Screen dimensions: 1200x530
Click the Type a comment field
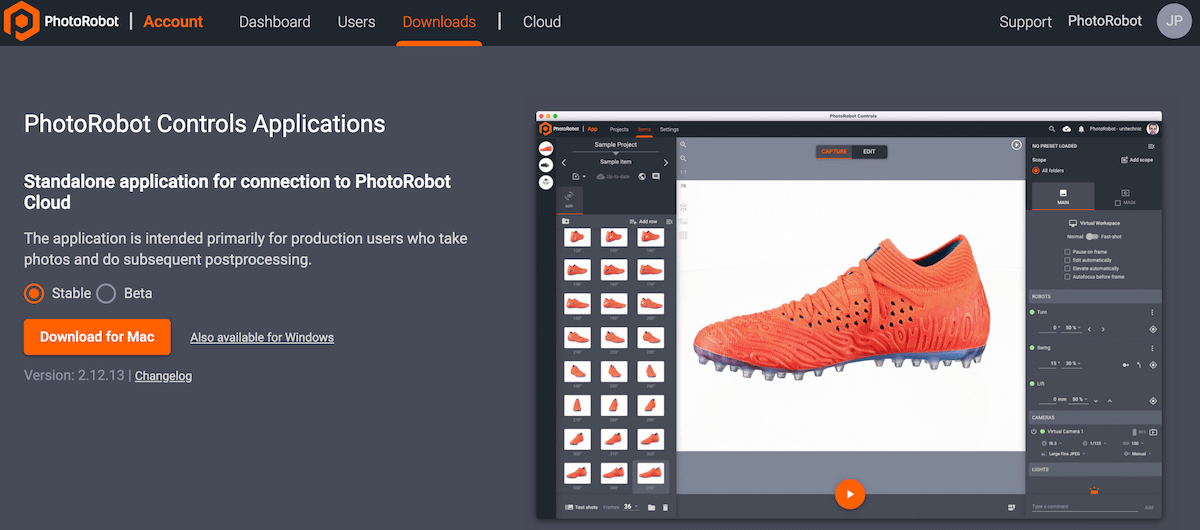coord(1085,507)
